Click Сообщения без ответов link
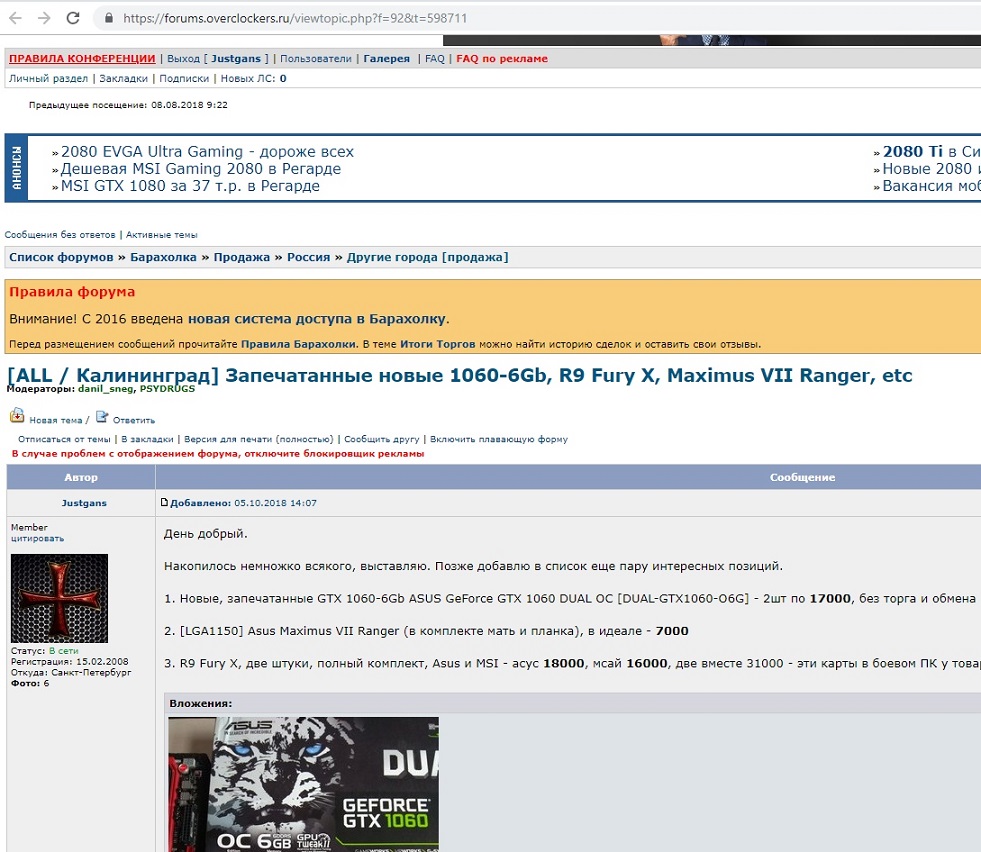 (60, 235)
